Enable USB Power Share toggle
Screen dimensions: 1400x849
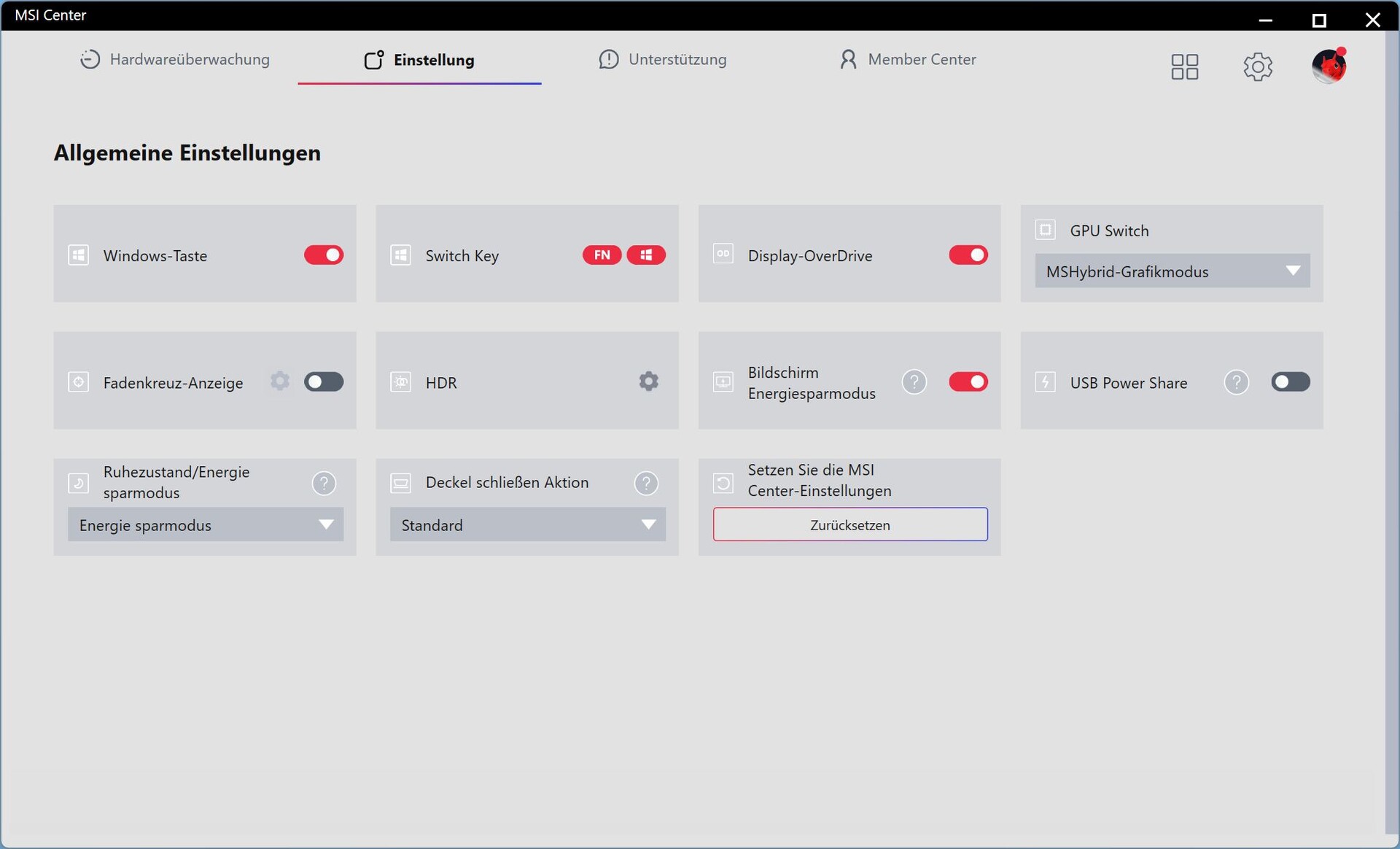point(1290,382)
